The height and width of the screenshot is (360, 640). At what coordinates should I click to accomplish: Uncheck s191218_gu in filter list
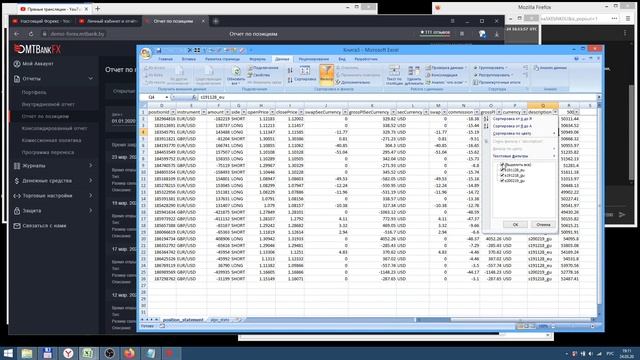pyautogui.click(x=502, y=175)
